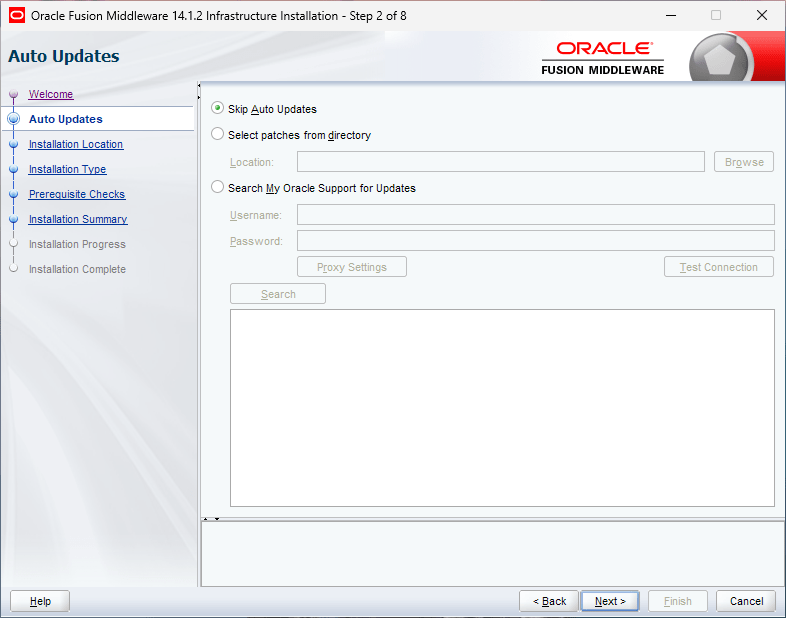
Task: Click the Auto Updates page heading
Action: click(x=64, y=56)
